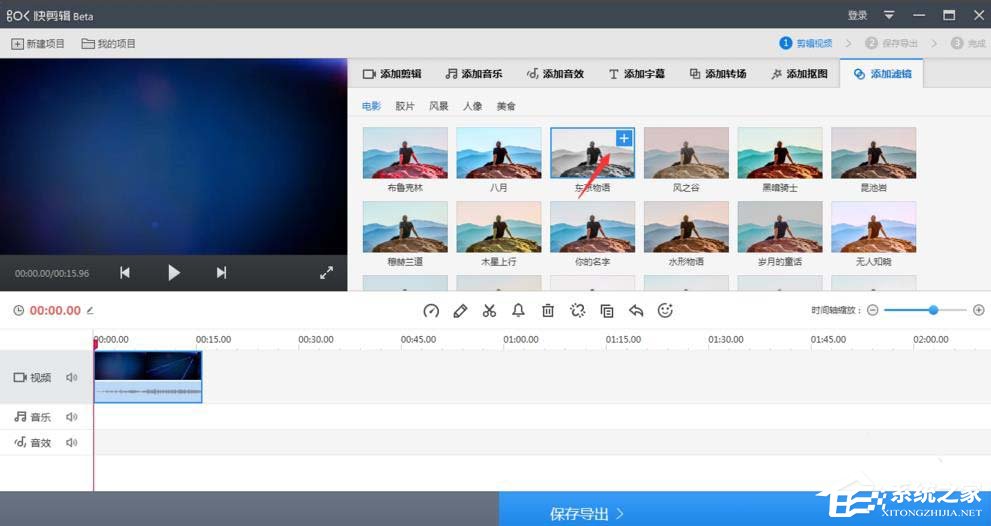
Task: Open the smiley sticker icon
Action: click(x=665, y=310)
